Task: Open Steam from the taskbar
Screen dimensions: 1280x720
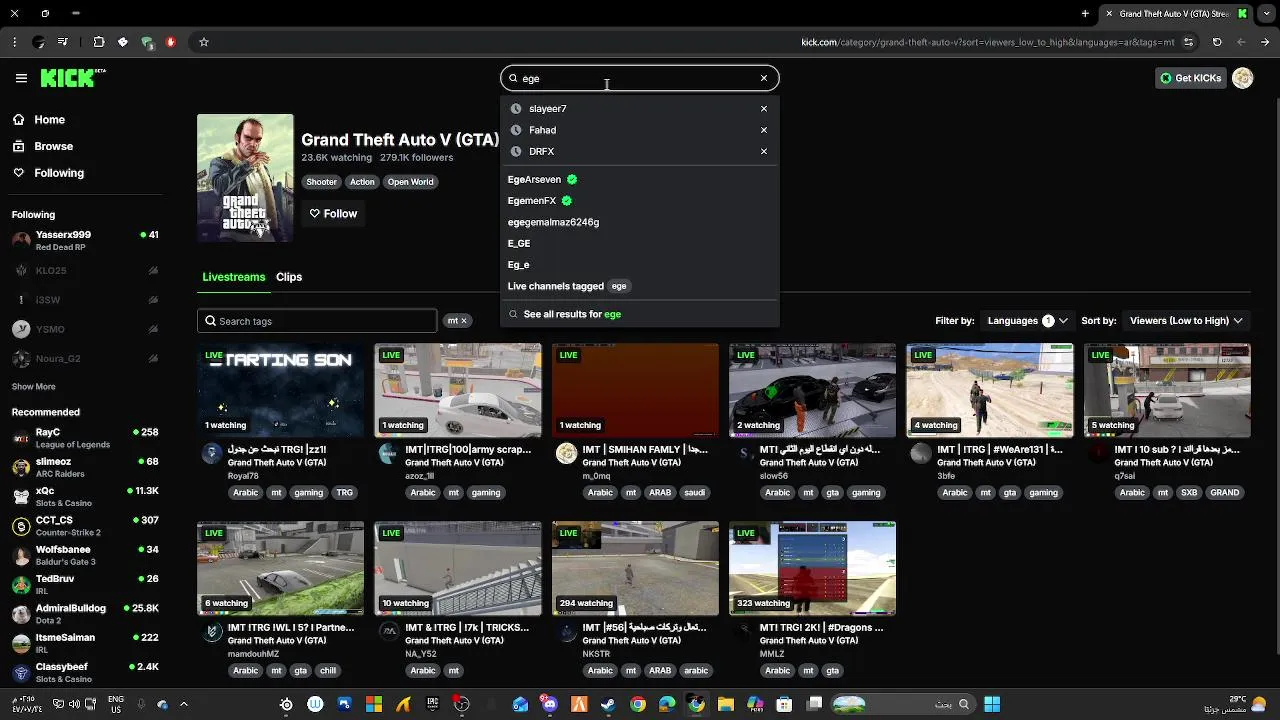Action: 608,704
